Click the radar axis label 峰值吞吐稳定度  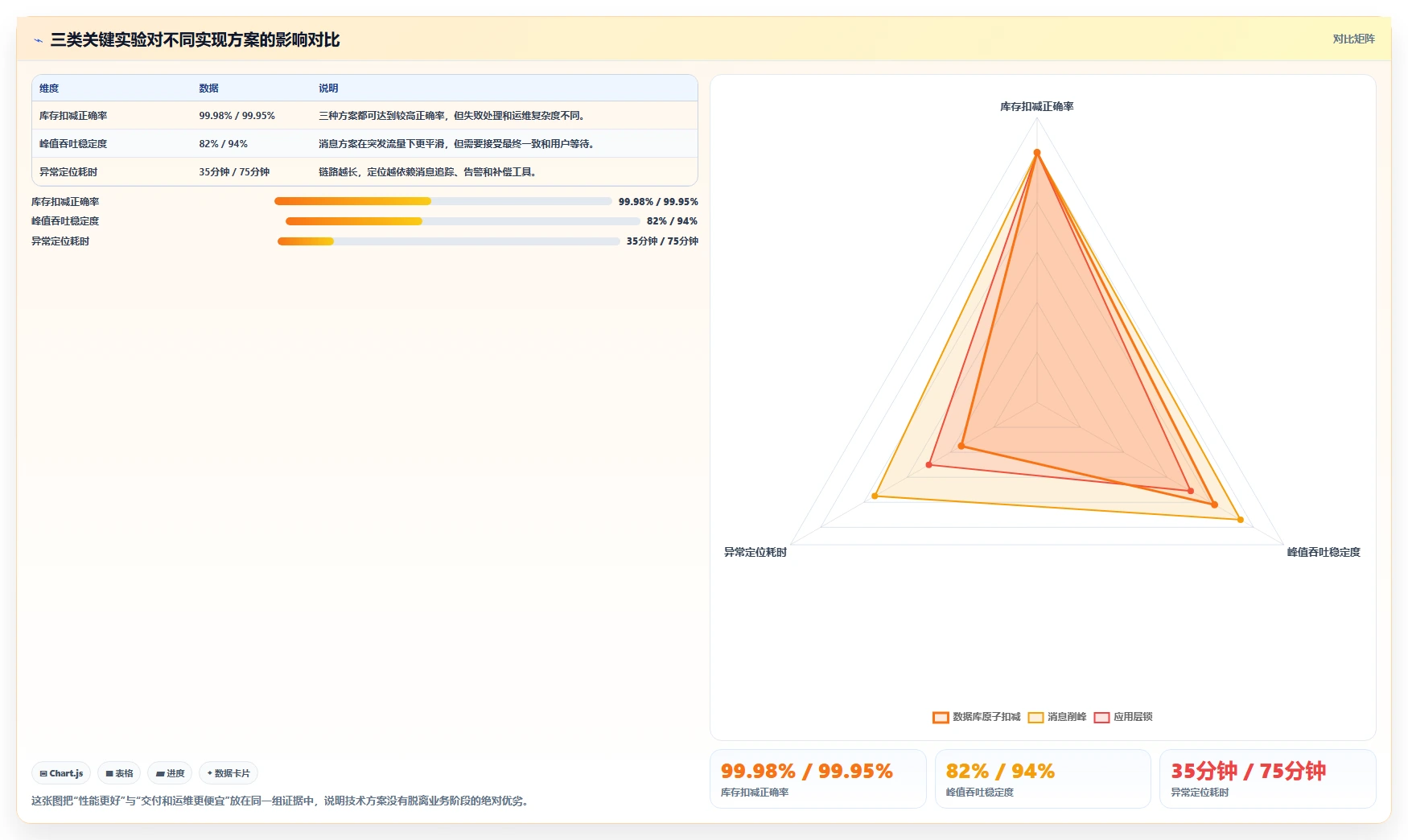[1324, 552]
